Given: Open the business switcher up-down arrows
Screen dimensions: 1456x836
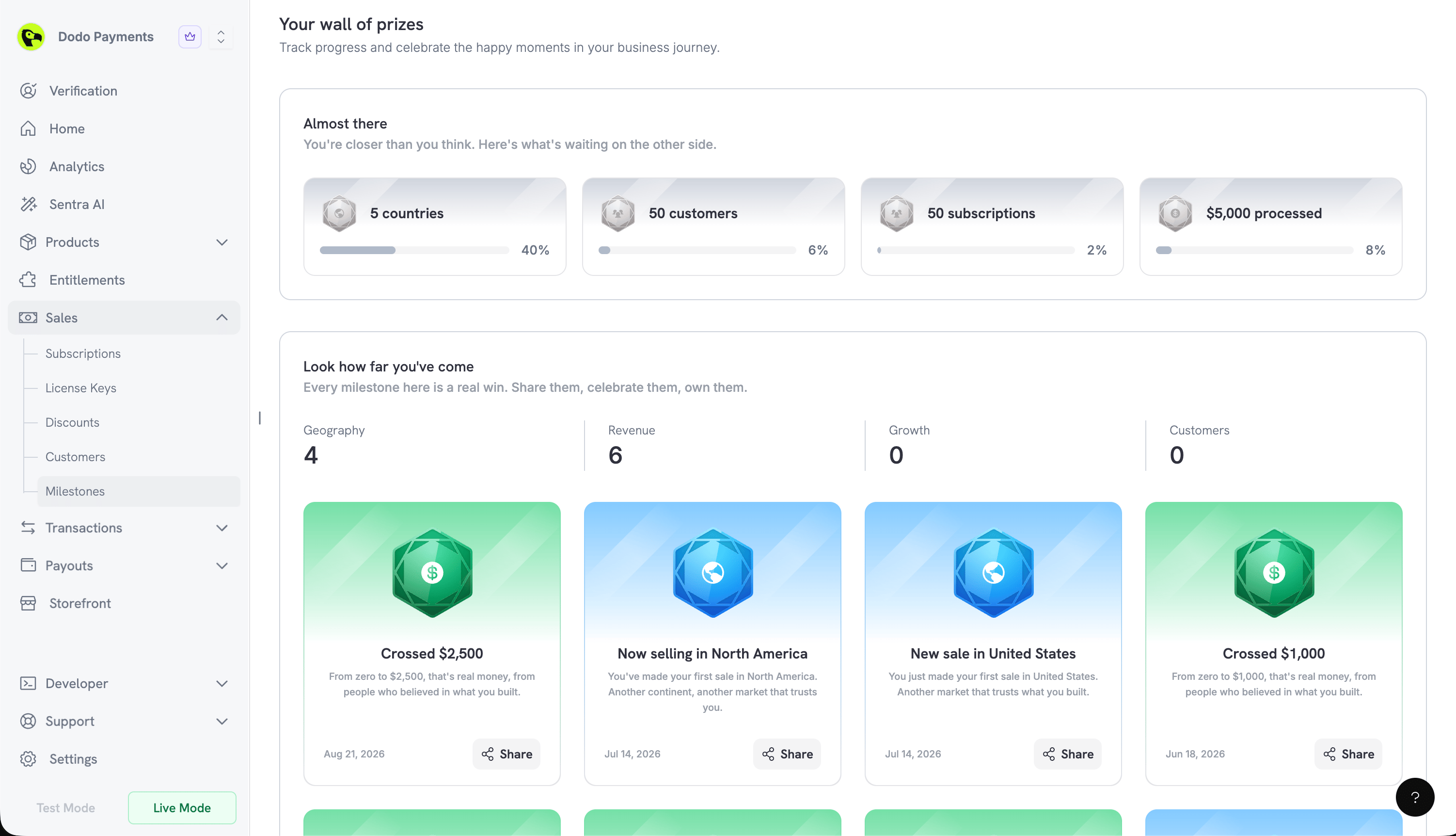Looking at the screenshot, I should [221, 37].
